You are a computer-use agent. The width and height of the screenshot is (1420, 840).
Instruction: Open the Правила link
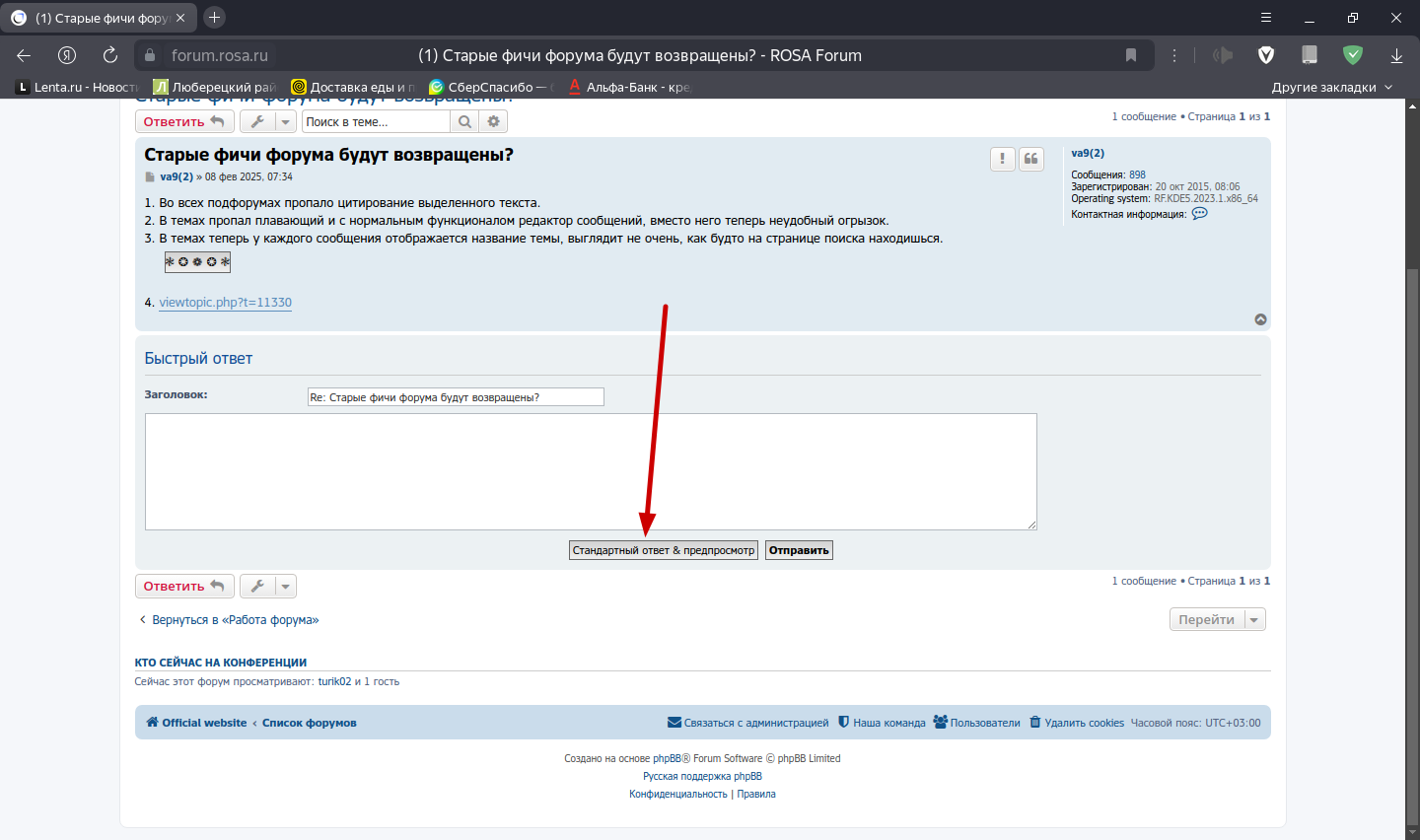tap(756, 794)
